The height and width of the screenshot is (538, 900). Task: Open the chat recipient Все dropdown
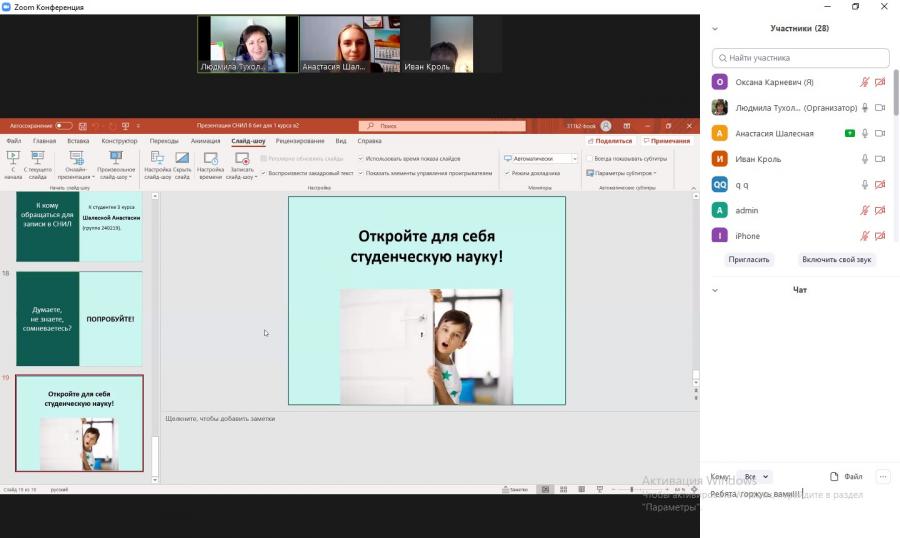coord(755,477)
